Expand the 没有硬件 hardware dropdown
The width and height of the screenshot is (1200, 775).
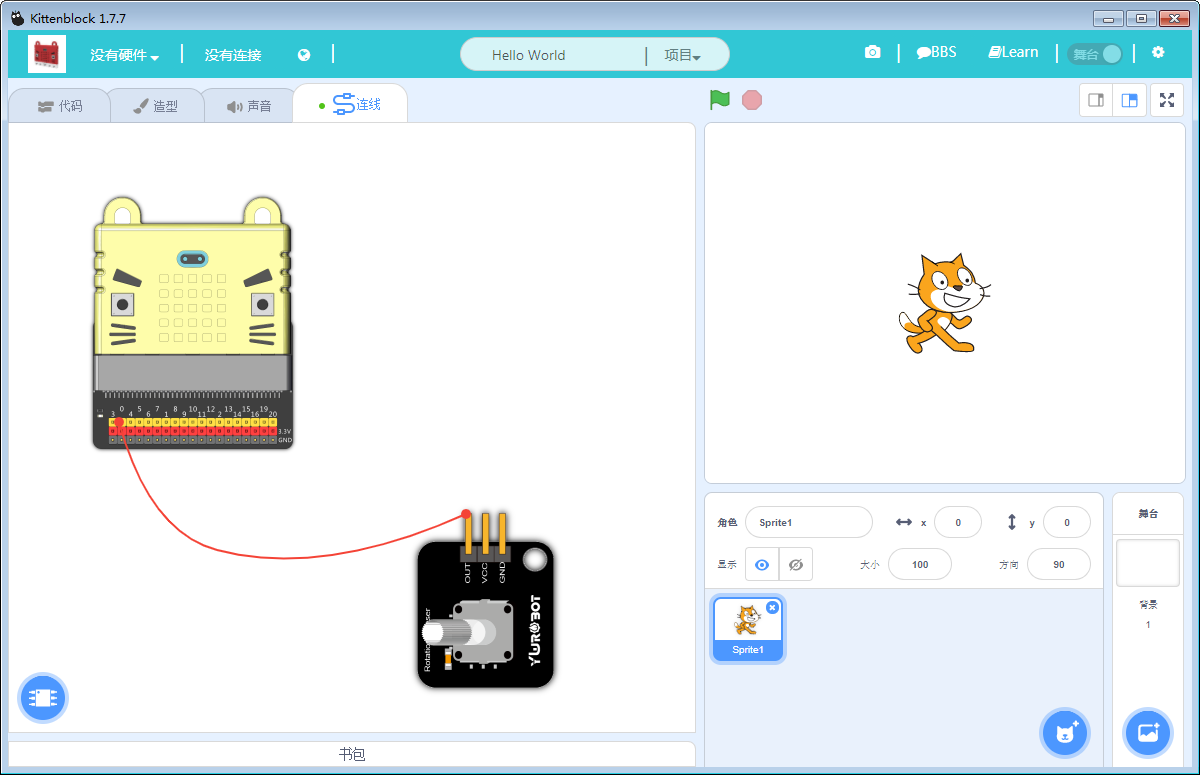pos(125,56)
